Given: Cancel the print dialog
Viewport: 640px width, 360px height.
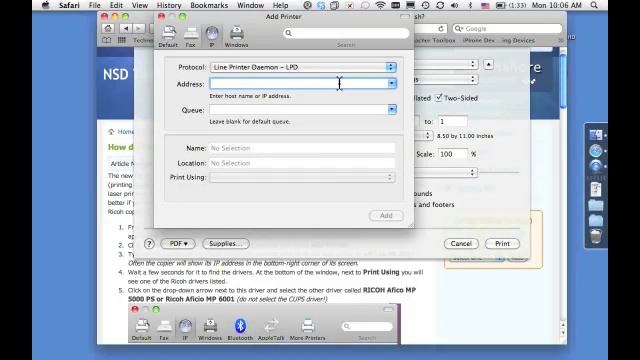Looking at the screenshot, I should [x=461, y=244].
